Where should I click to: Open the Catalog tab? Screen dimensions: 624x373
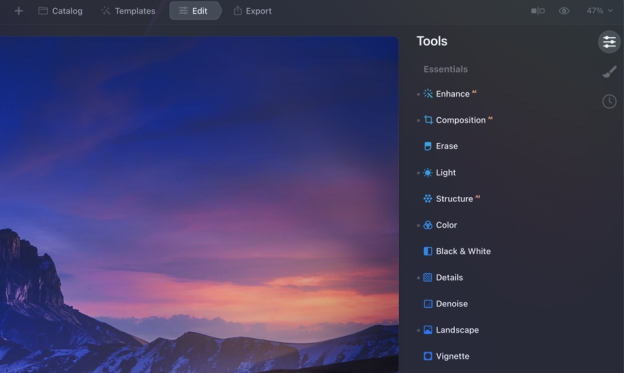(60, 11)
